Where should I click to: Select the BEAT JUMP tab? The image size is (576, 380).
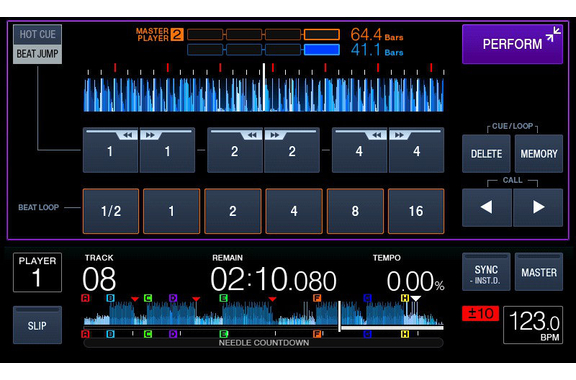(x=37, y=54)
